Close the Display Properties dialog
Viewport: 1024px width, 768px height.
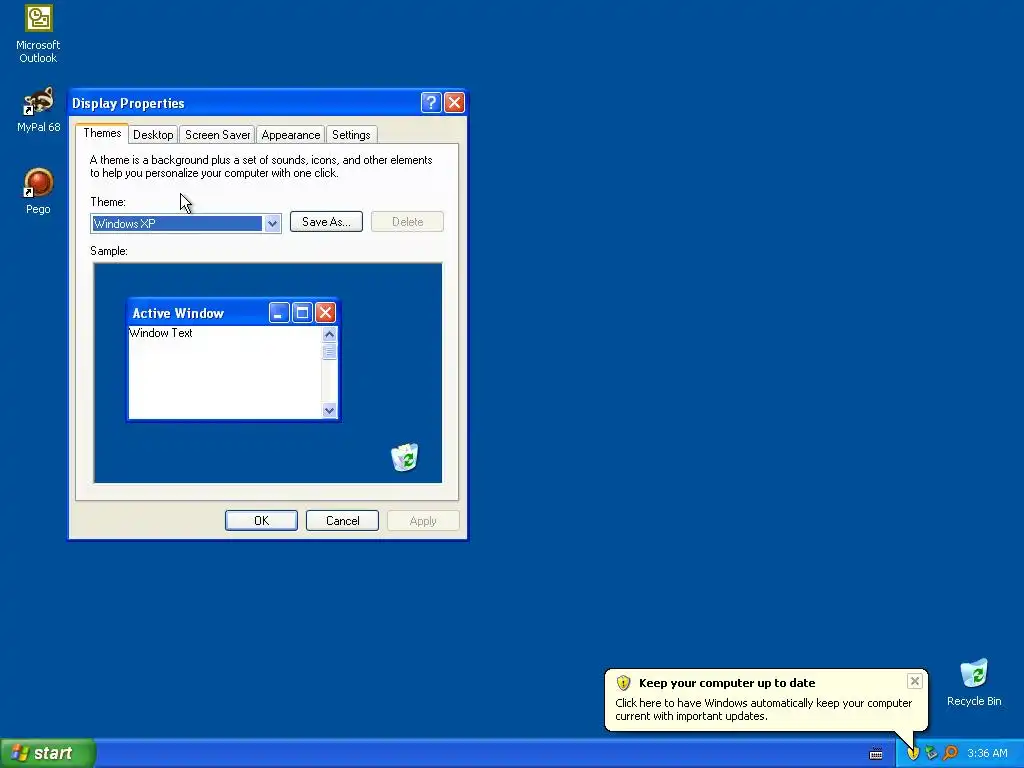click(x=454, y=103)
